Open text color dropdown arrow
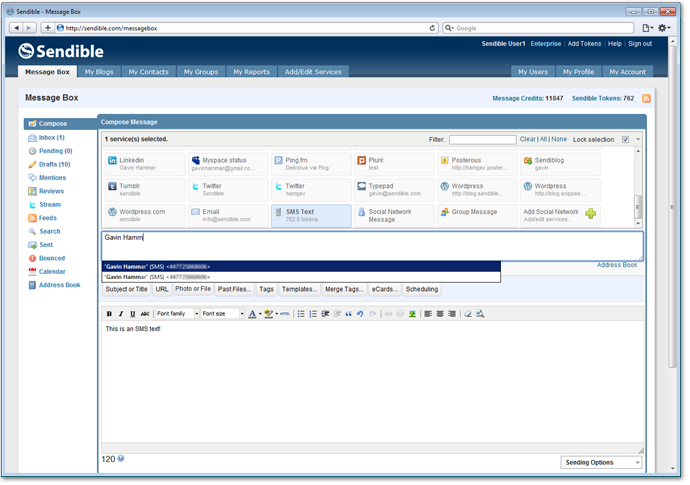690x485 pixels. pos(261,315)
